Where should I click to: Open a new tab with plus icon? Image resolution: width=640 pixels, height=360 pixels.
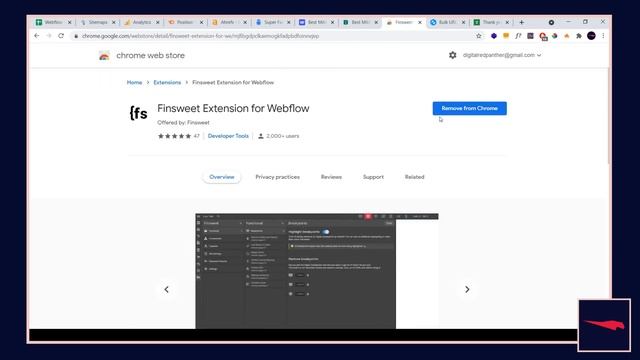tap(521, 22)
